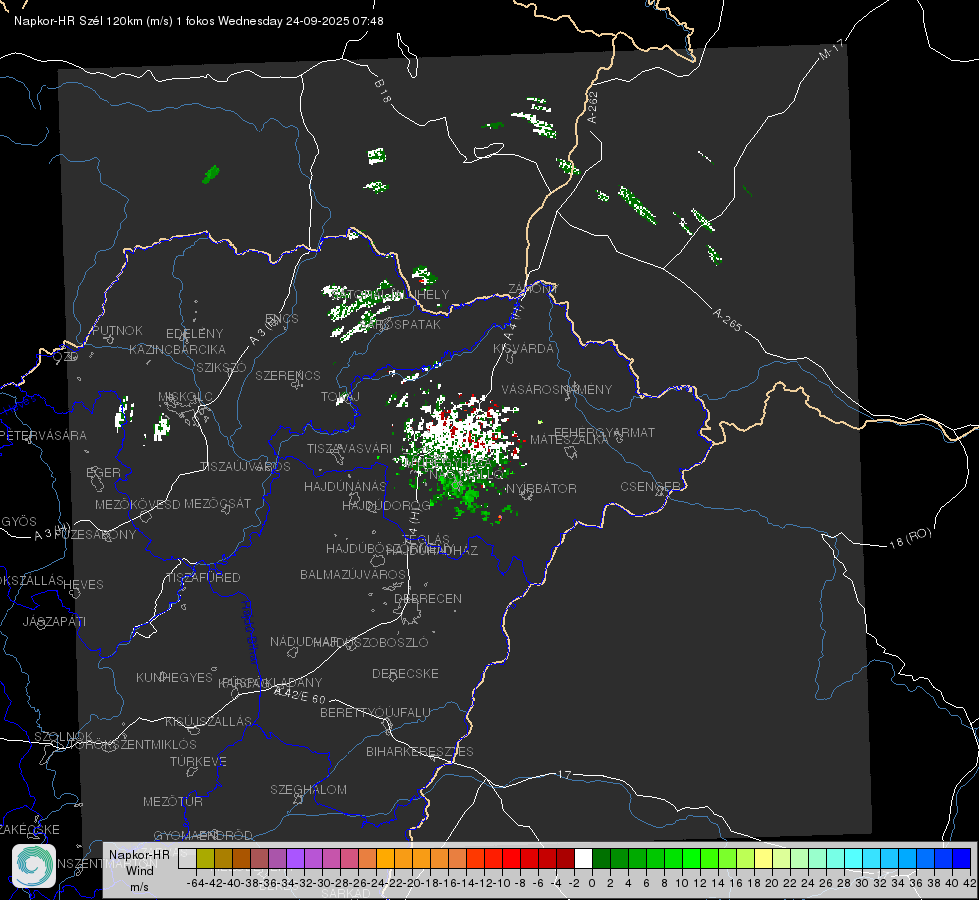Select the A-265 road label

727,319
